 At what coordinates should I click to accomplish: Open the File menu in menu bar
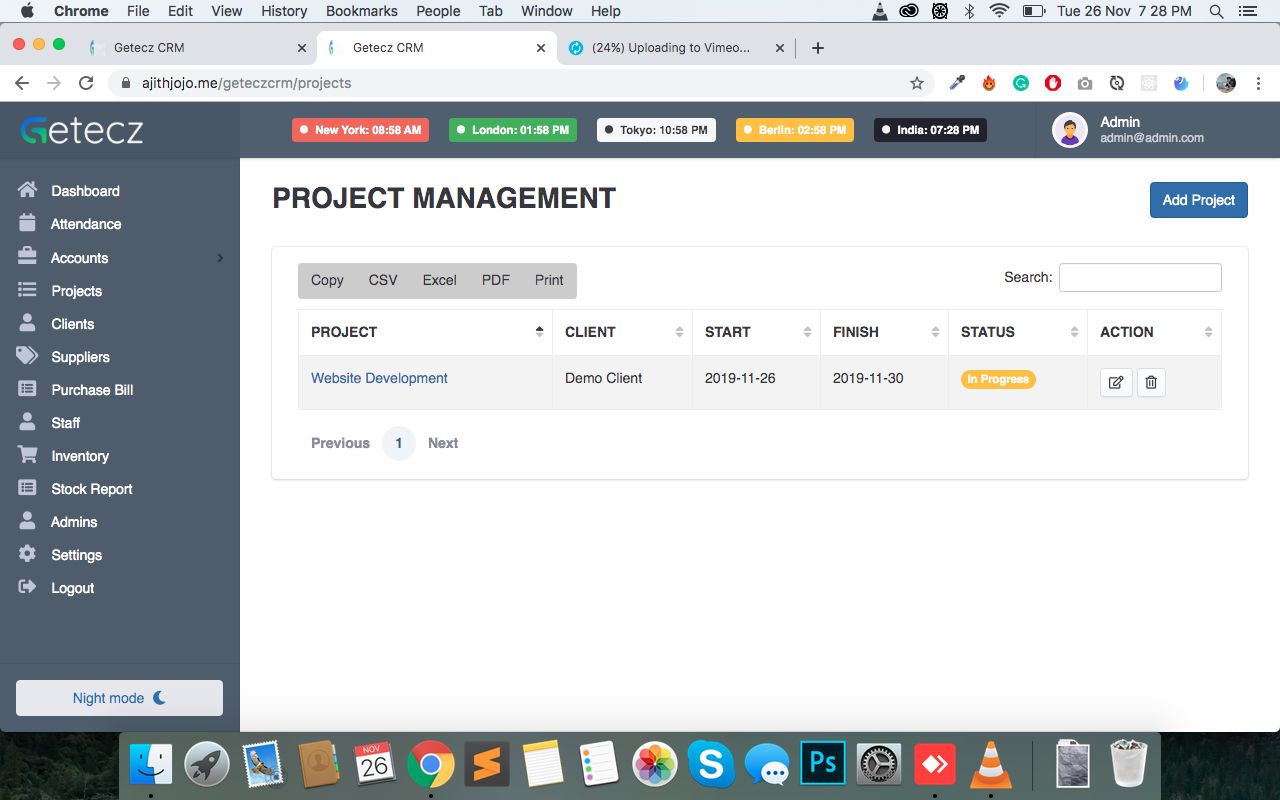[x=138, y=11]
